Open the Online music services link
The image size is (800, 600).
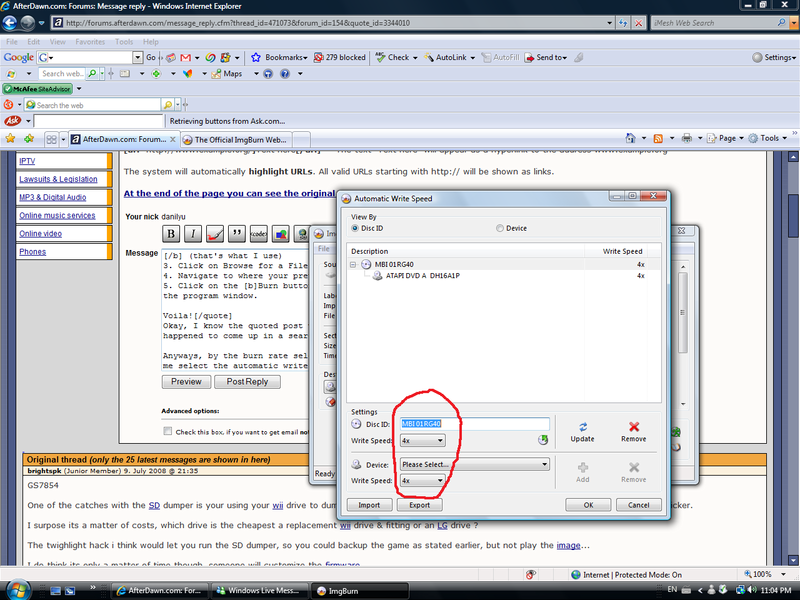point(57,215)
